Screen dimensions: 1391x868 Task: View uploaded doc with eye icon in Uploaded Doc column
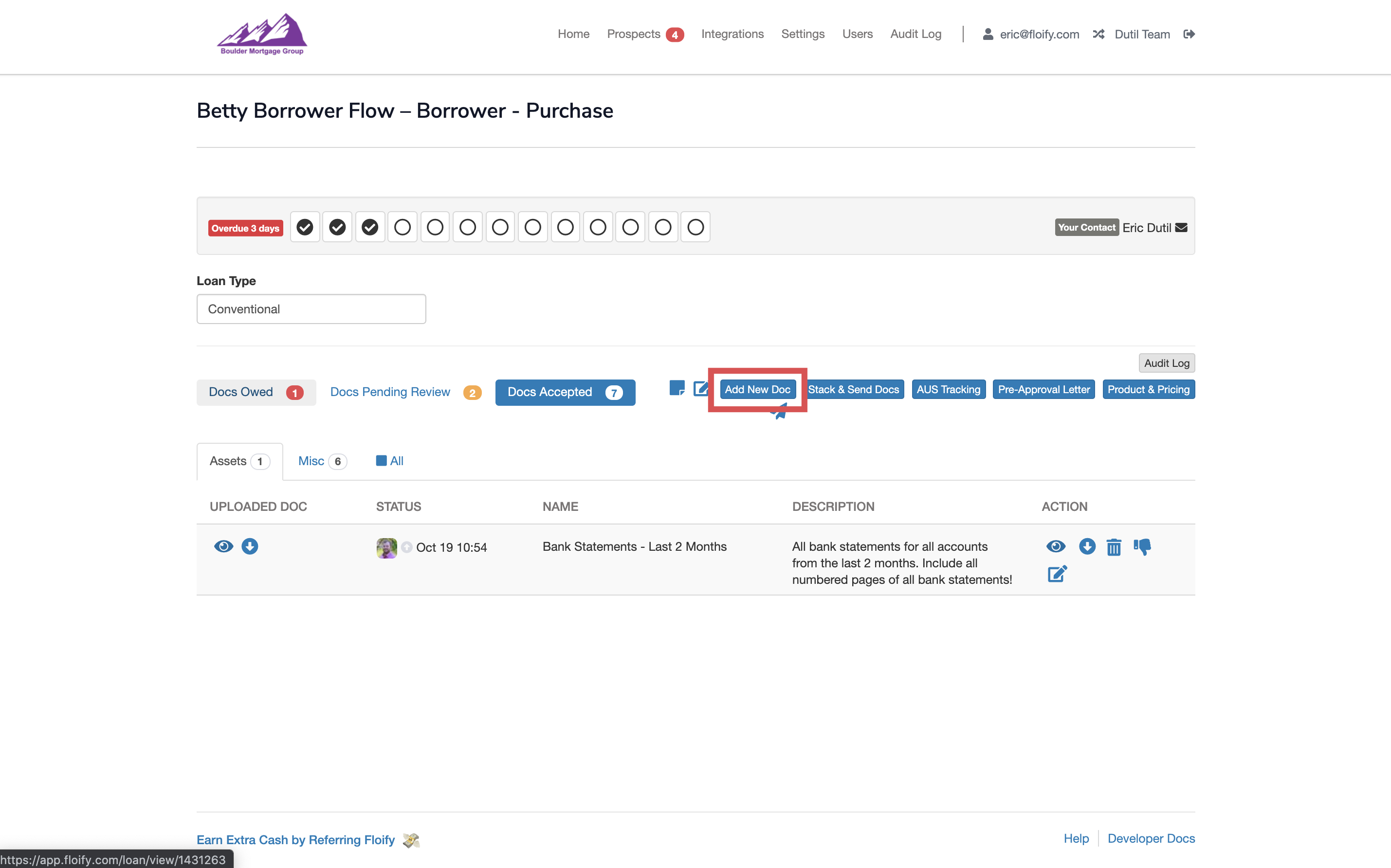224,546
